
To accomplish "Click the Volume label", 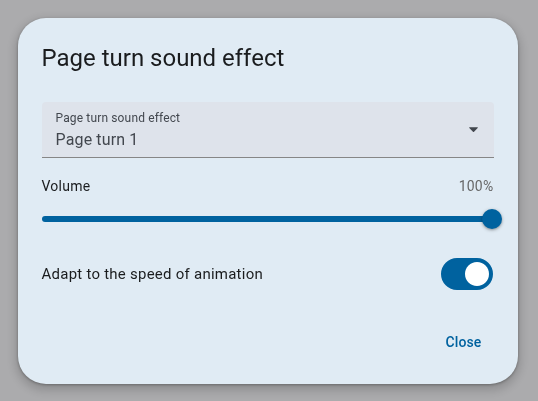I will pyautogui.click(x=66, y=186).
